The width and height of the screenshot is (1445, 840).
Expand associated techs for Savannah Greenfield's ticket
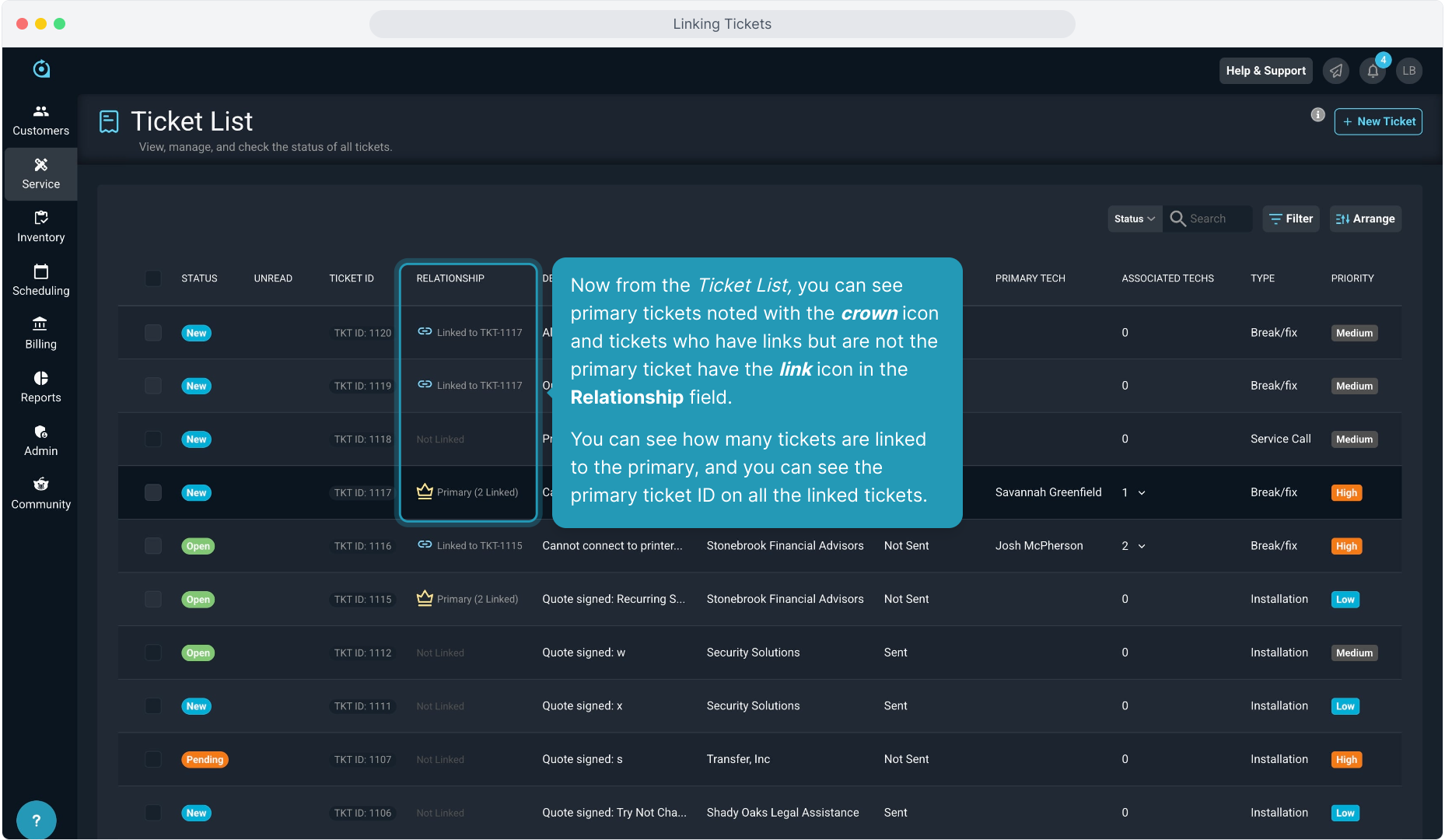tap(1142, 493)
